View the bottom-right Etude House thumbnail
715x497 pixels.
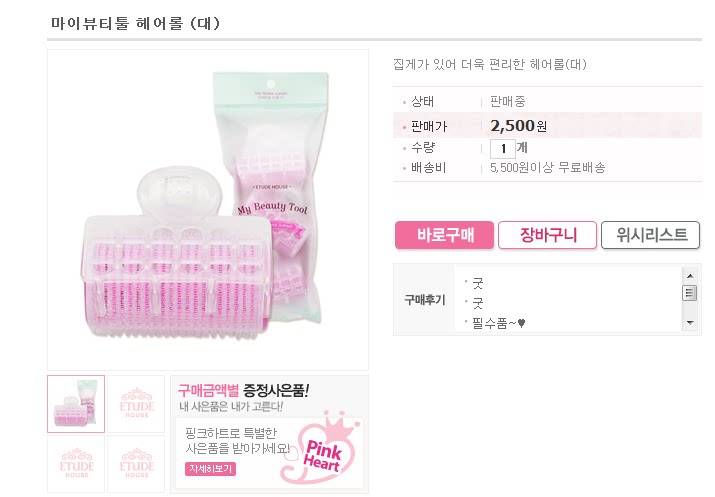click(136, 463)
